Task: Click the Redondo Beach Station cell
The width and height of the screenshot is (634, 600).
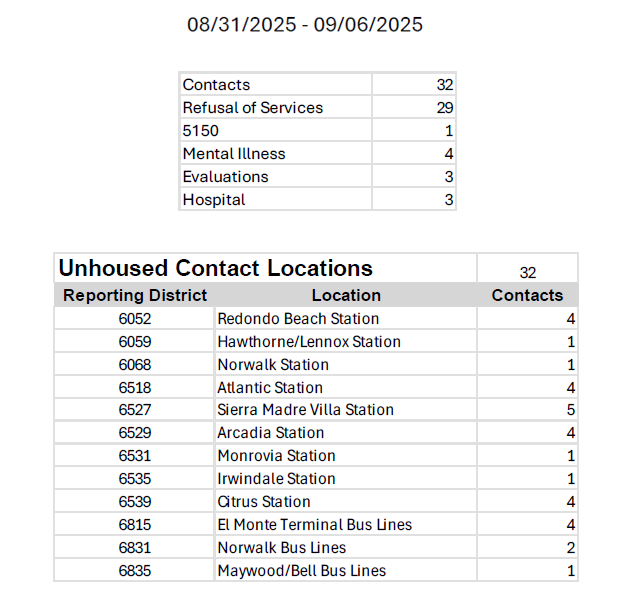Action: [x=298, y=319]
